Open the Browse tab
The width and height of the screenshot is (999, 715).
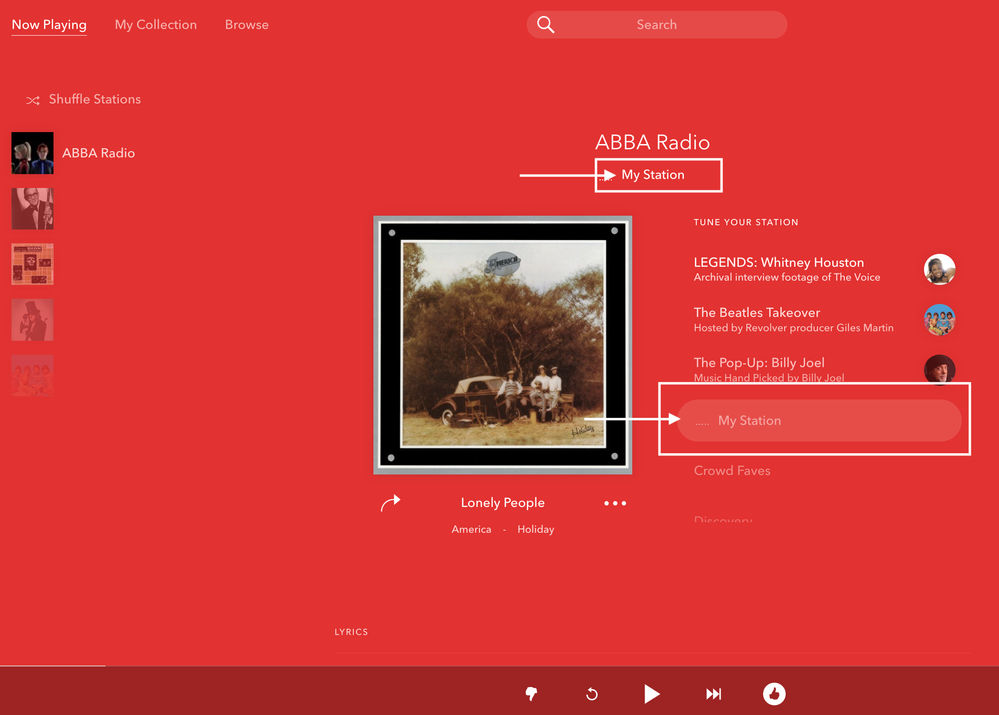247,25
